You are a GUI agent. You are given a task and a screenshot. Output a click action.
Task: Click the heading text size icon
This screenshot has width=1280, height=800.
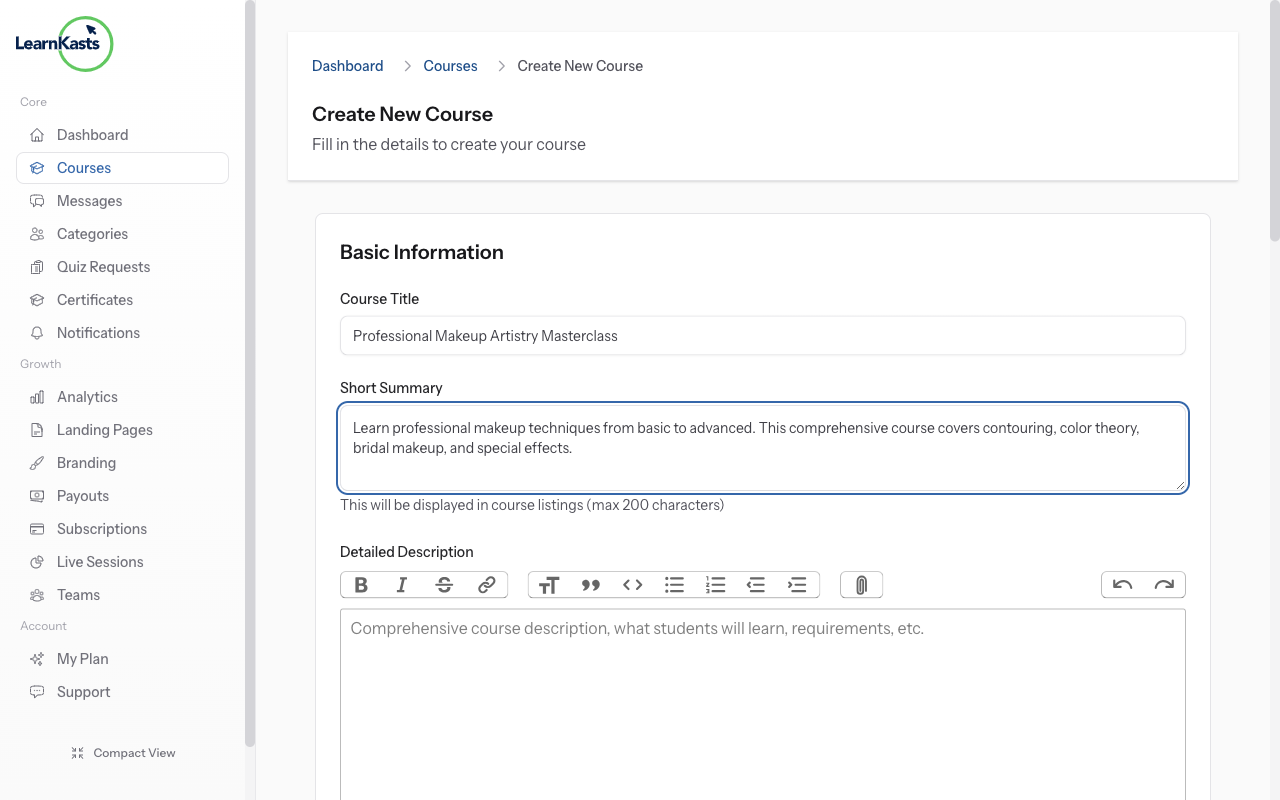click(x=549, y=585)
